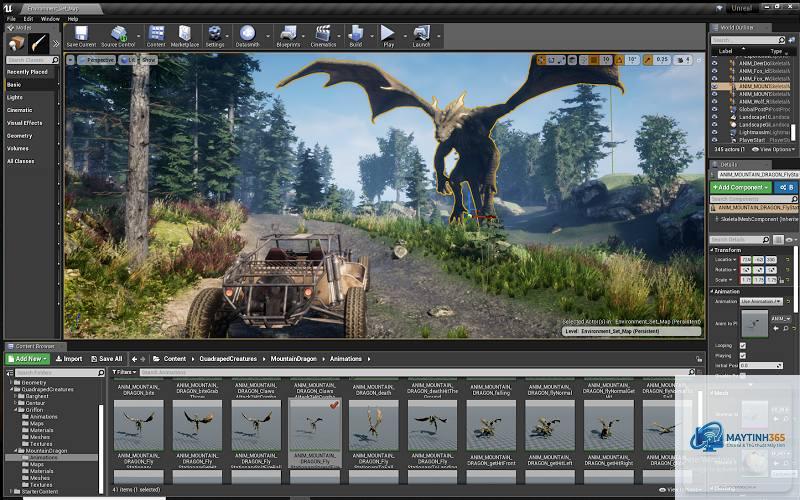Select the Paint mode brush icon
Viewport: 800px width, 500px height.
click(x=39, y=44)
